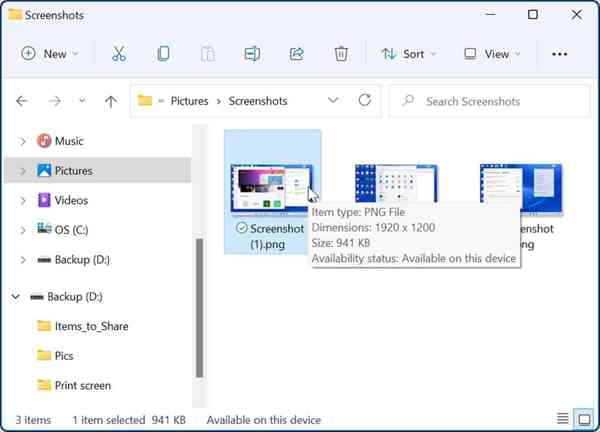Screen dimensions: 600x432
Task: Click the Search Screenshots field
Action: (489, 101)
